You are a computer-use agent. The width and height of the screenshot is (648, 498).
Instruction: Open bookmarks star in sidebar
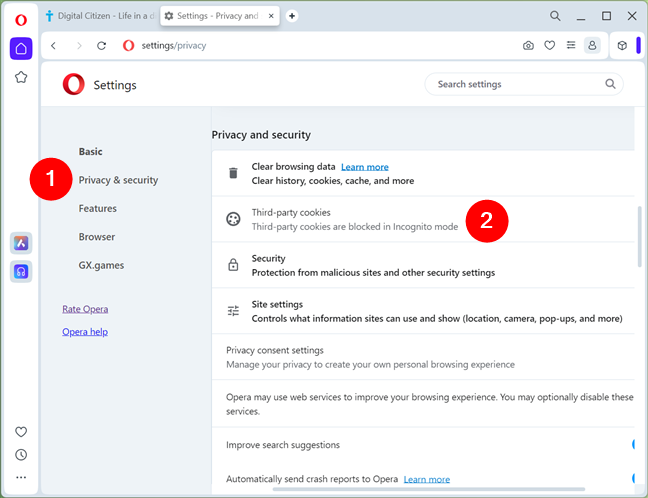(21, 77)
